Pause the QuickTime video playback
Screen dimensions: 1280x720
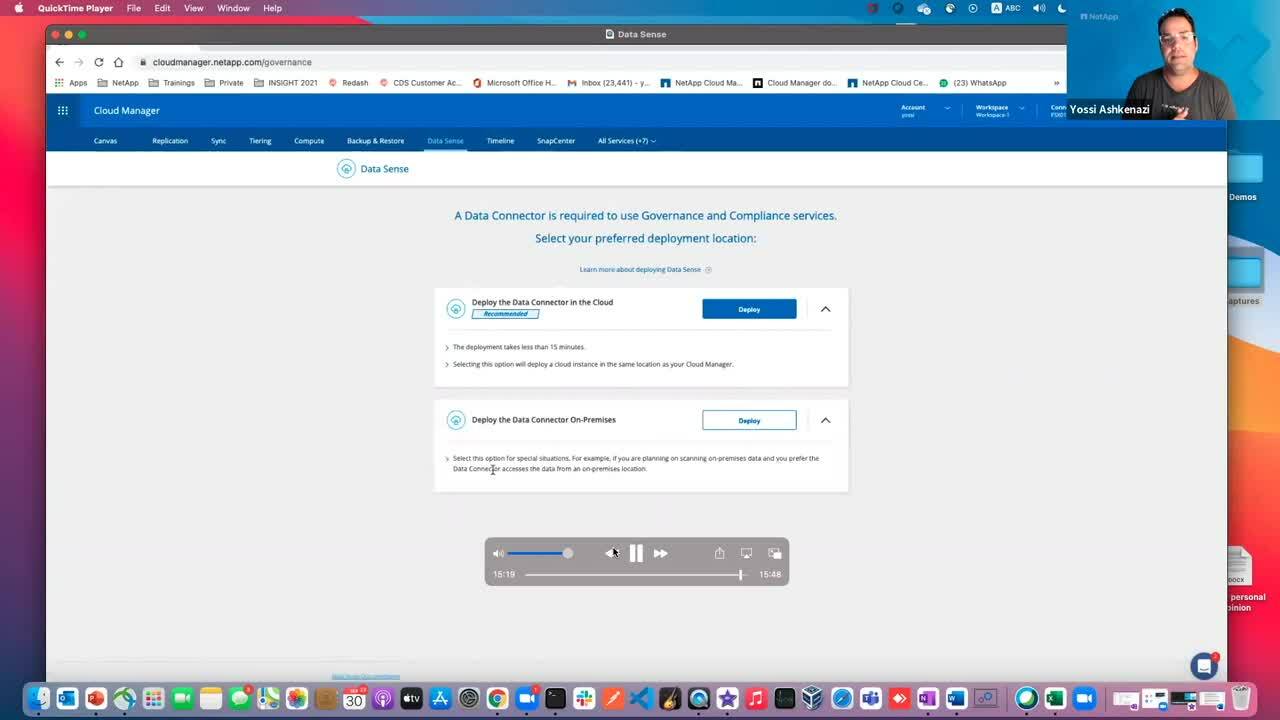click(636, 553)
